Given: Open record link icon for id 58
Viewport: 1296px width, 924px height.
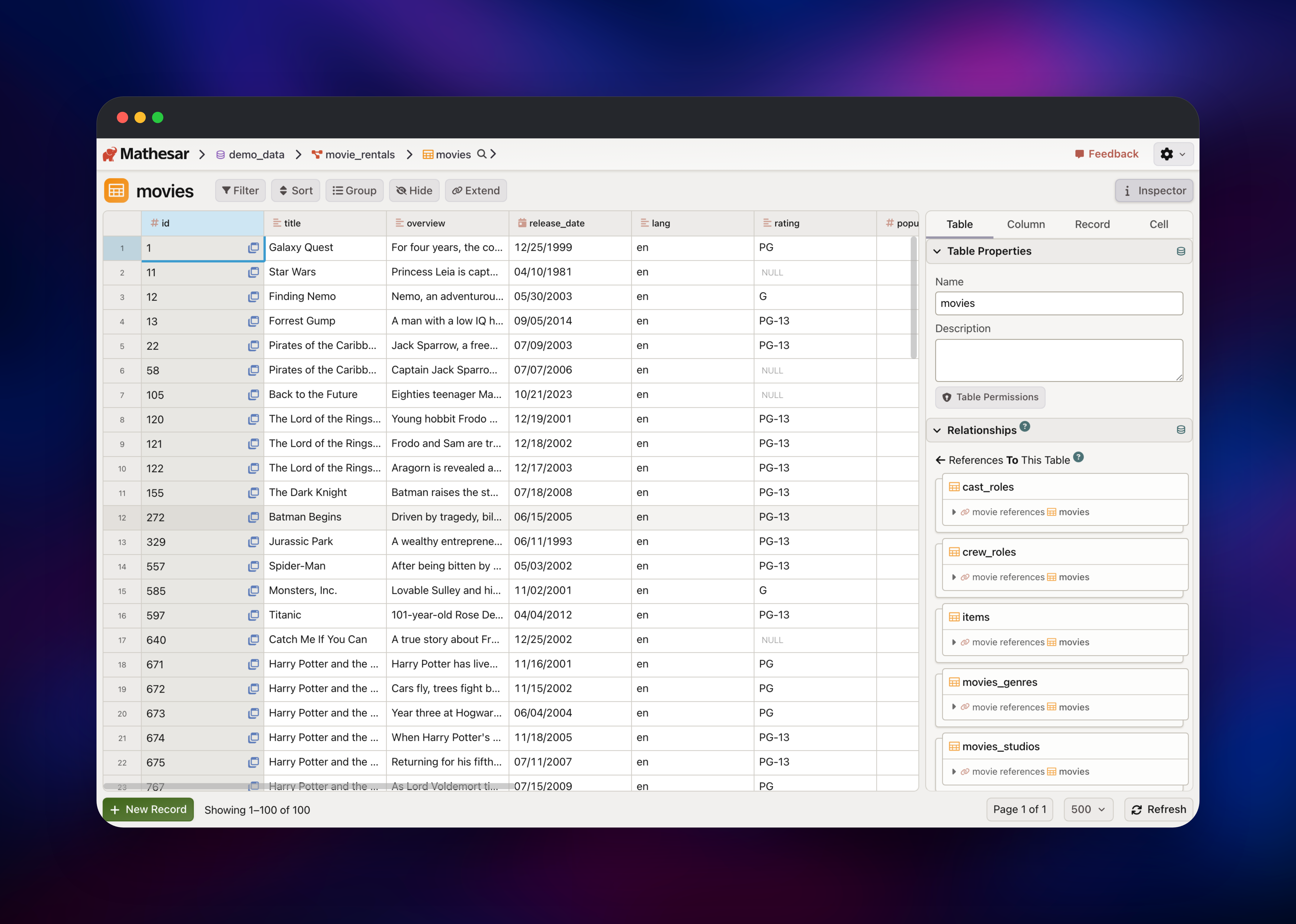Looking at the screenshot, I should 253,370.
